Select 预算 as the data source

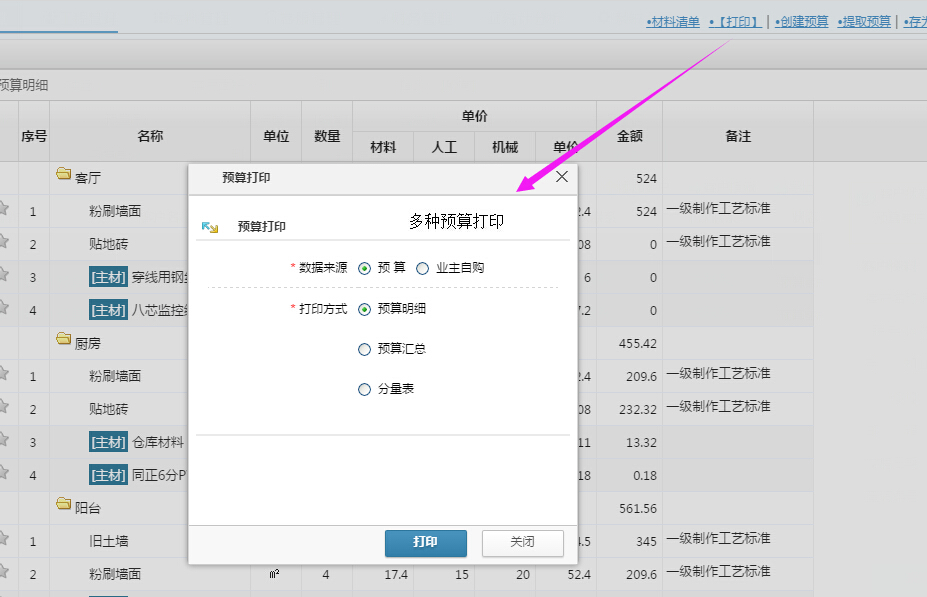pos(364,268)
